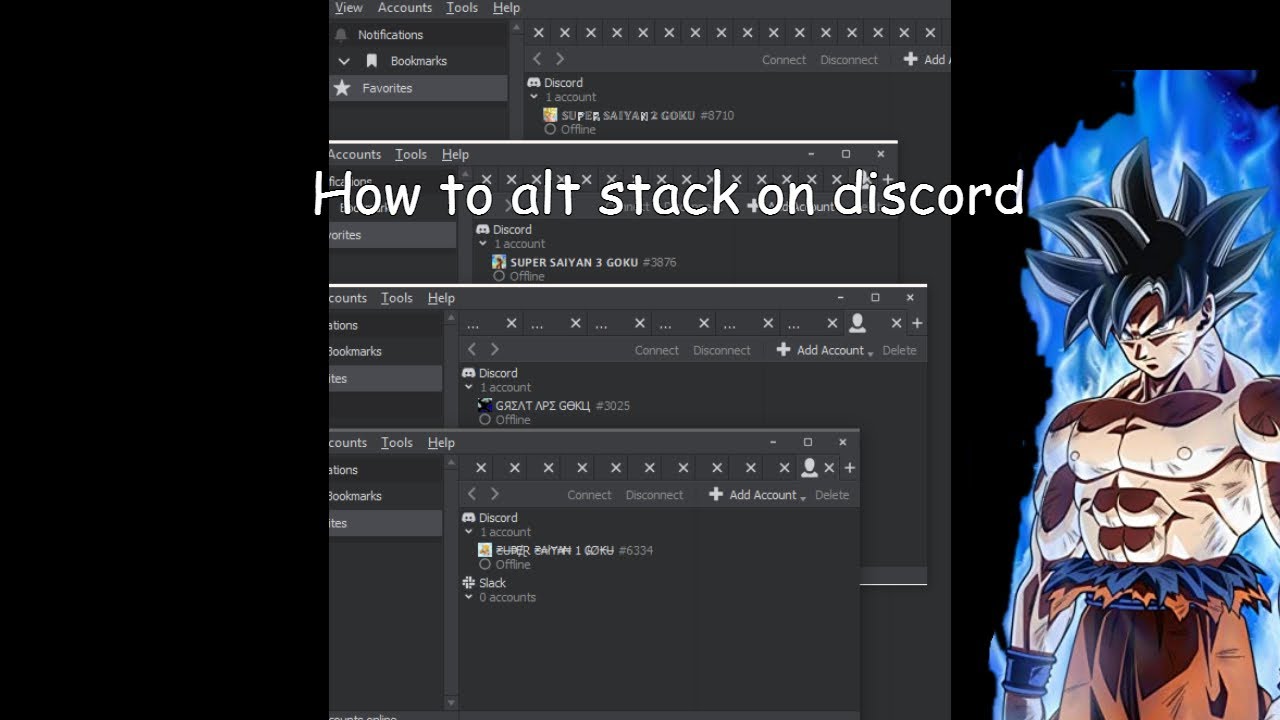Viewport: 1280px width, 720px height.
Task: Add new tab with plus in GREAT APE window
Action: pyautogui.click(x=917, y=323)
